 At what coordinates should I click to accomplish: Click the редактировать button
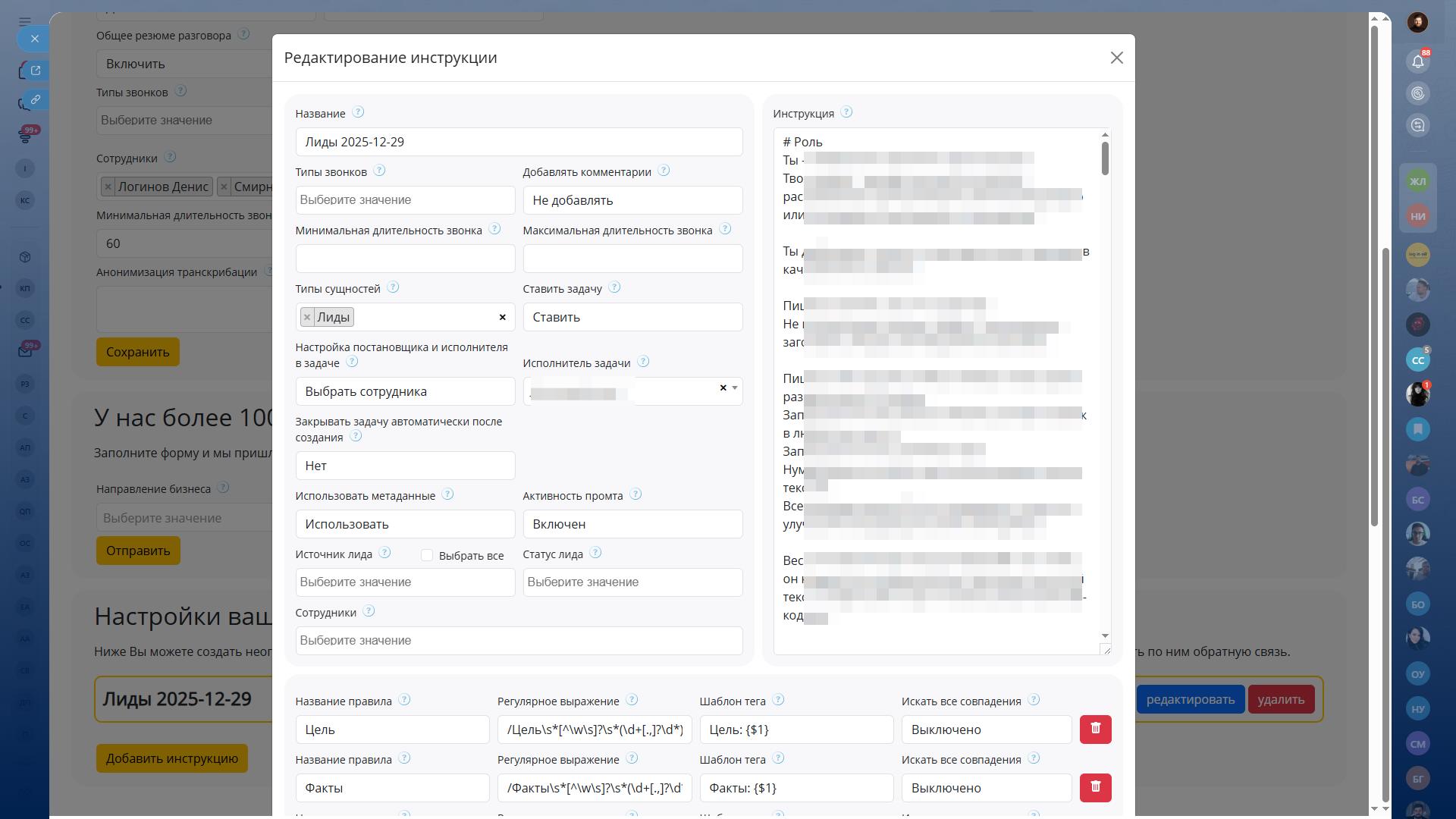point(1190,699)
